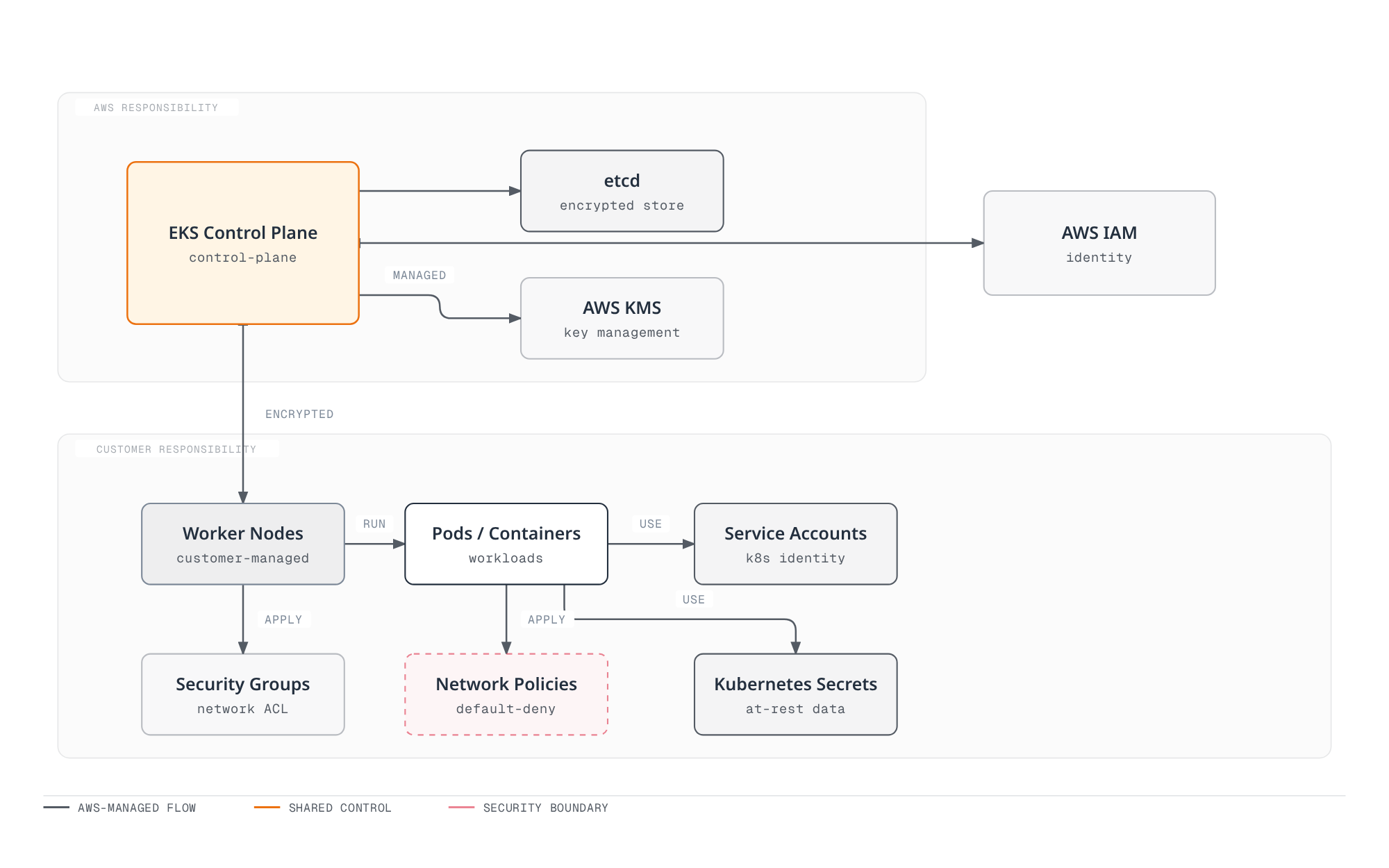This screenshot has height=868, width=1389.
Task: Click the AWS RESPONSIBILITY group label
Action: click(x=156, y=108)
